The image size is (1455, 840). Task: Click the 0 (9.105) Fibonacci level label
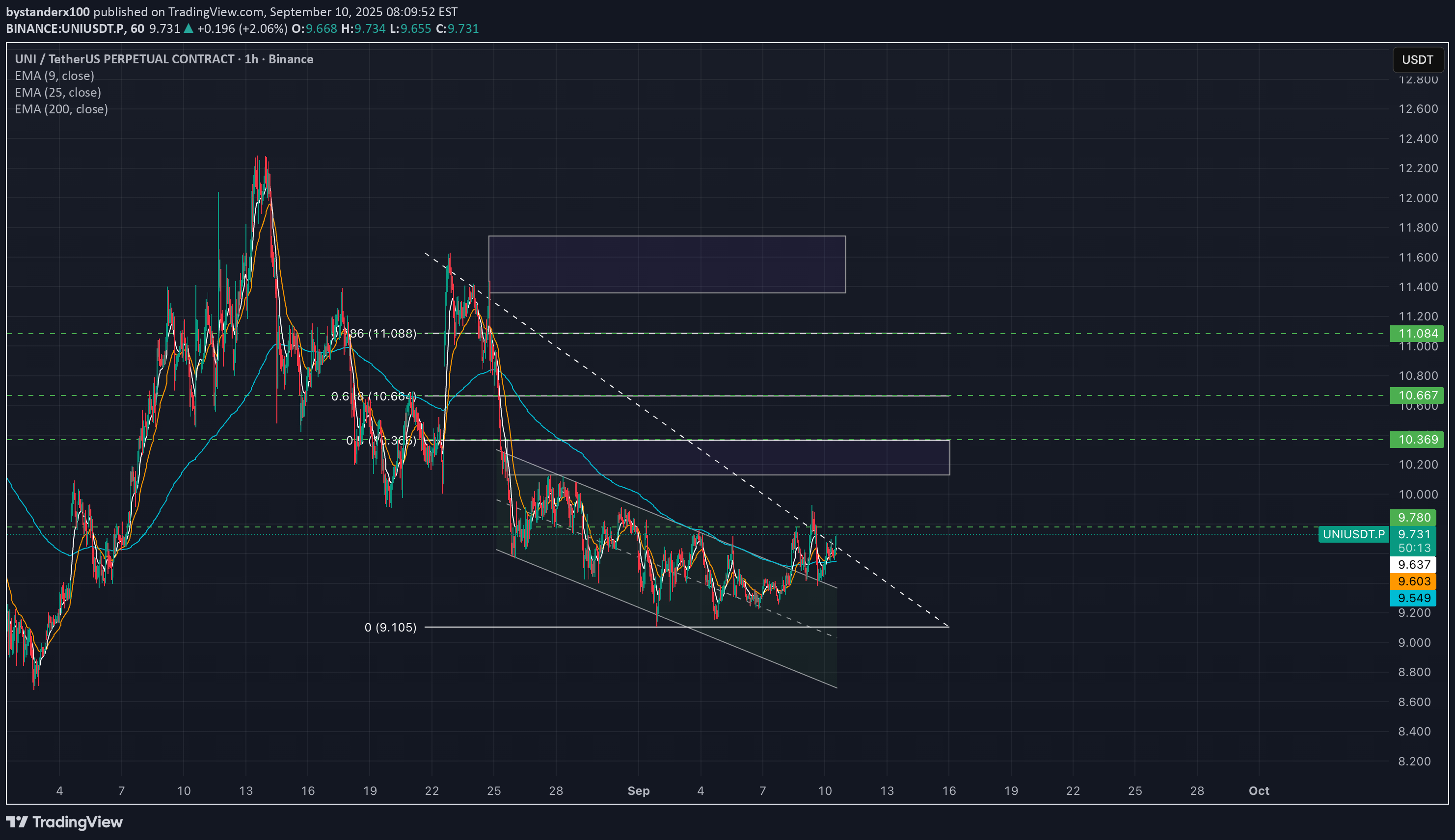(x=390, y=627)
